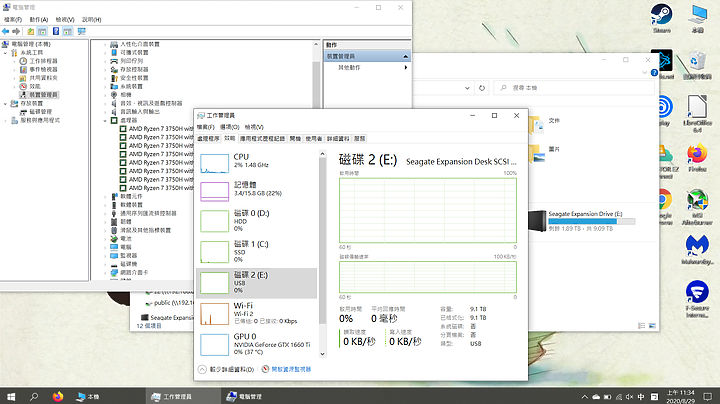Collapse the Processors node in device tree
This screenshot has height=404, width=720.
(105, 120)
